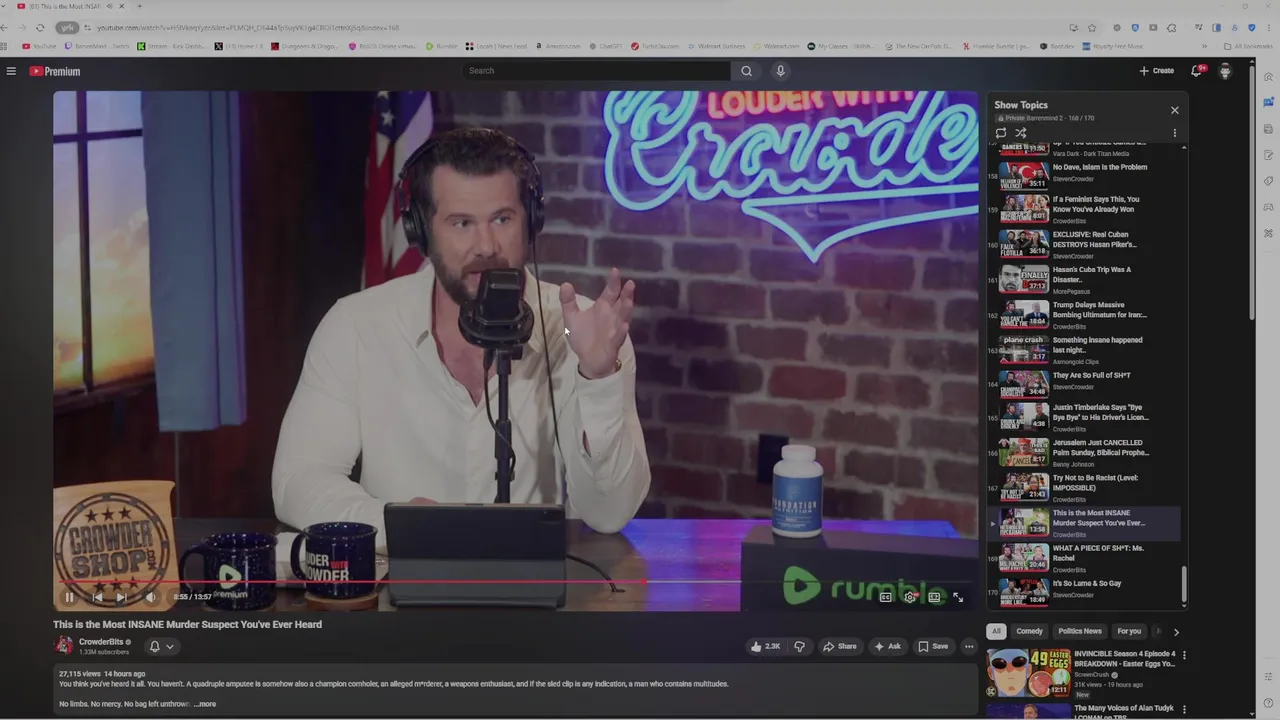Click the Ask AI button
Viewport: 1280px width, 720px height.
887,646
